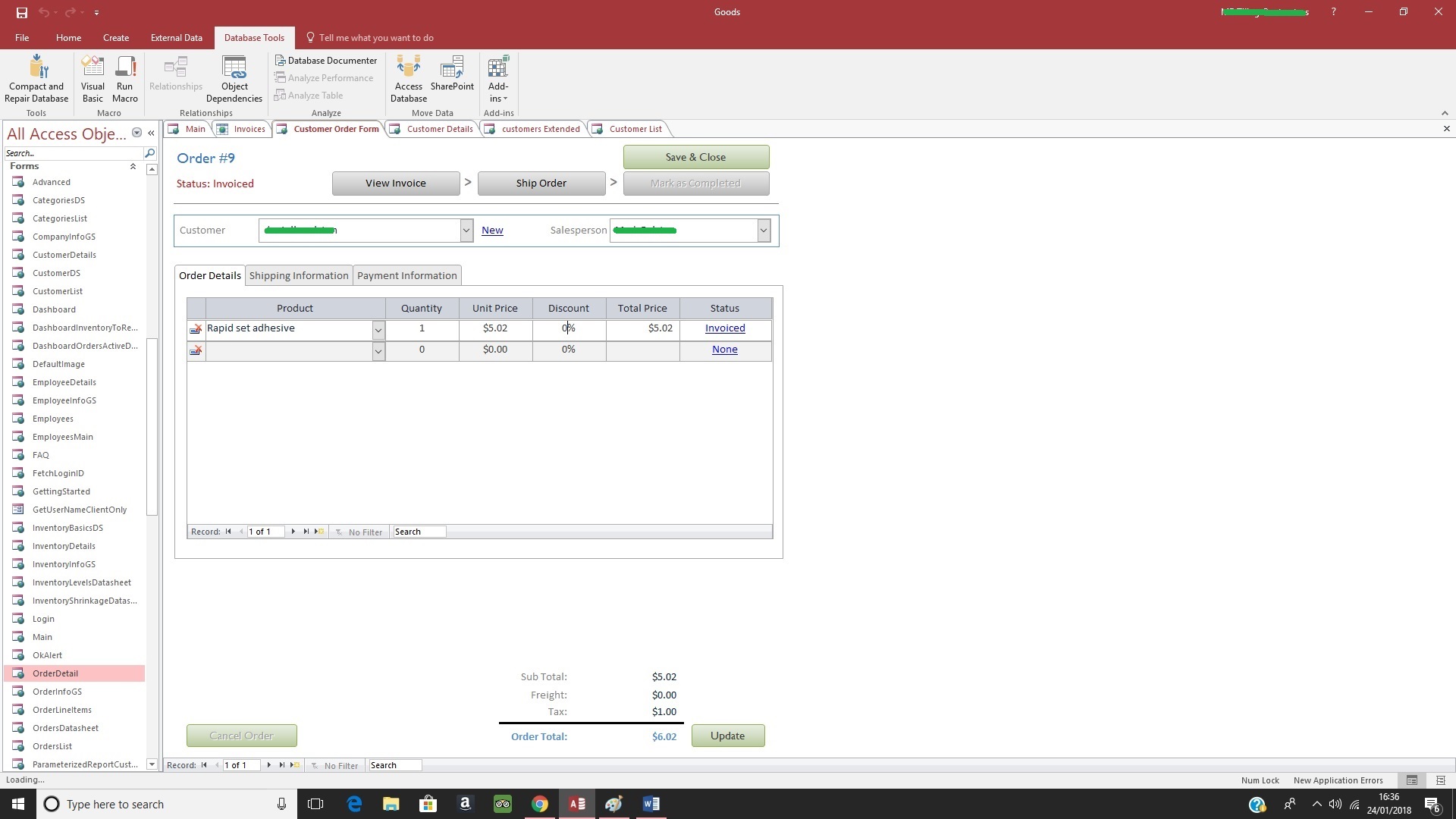1456x819 pixels.
Task: Go to new record in subform navigator
Action: (x=319, y=532)
